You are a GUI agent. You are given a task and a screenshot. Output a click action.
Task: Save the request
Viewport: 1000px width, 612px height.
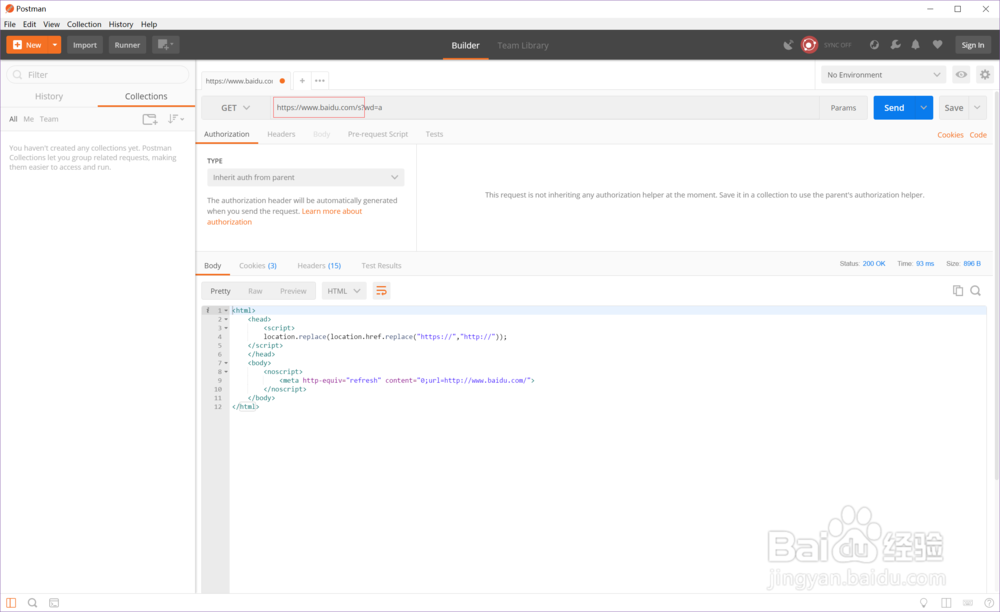pos(954,108)
